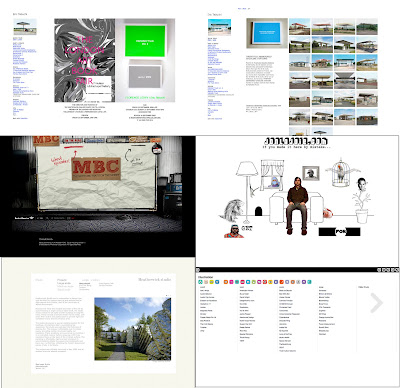Open the first gas station photo in the grid

[x=299, y=27]
